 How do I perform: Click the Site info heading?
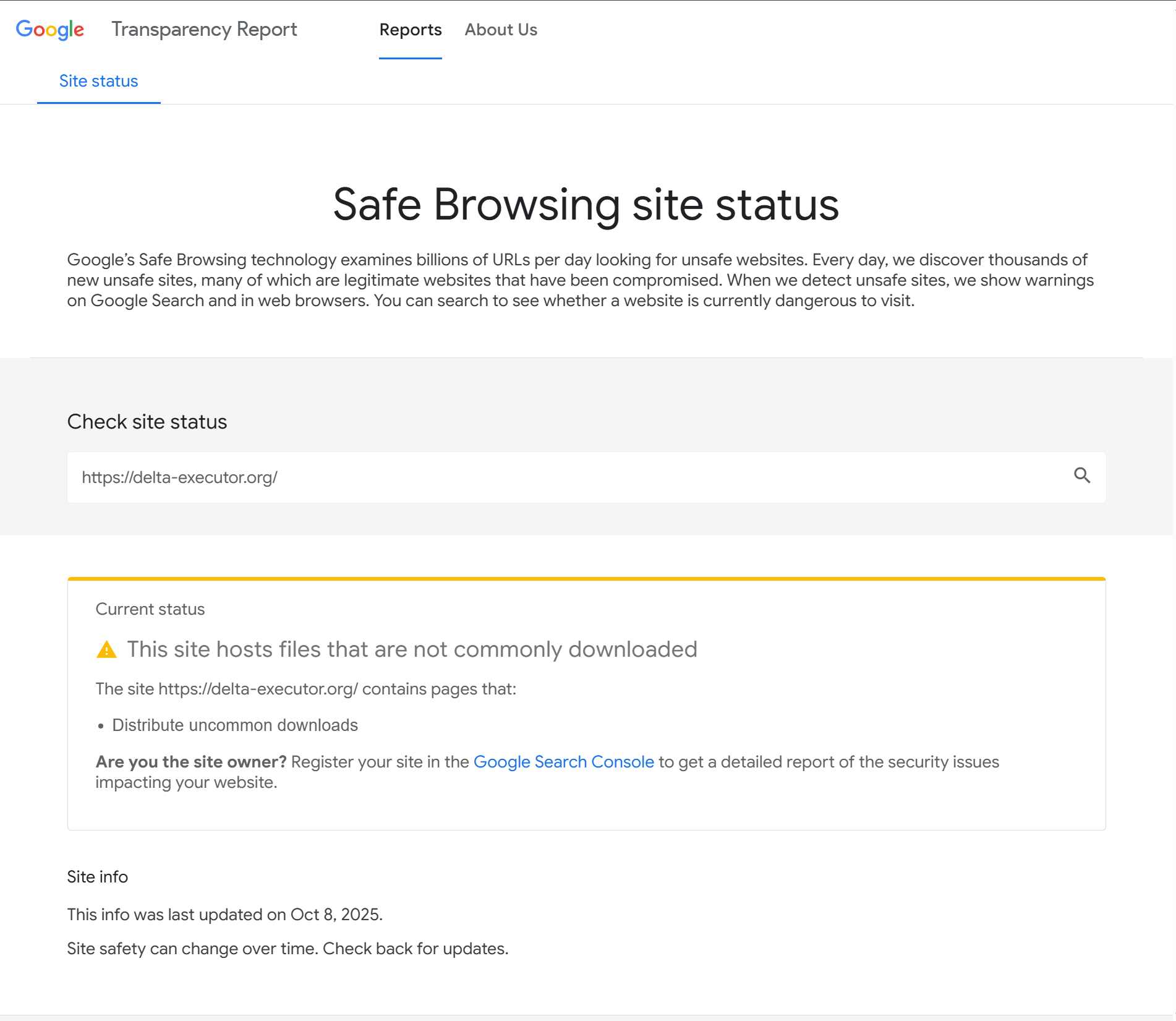point(97,877)
